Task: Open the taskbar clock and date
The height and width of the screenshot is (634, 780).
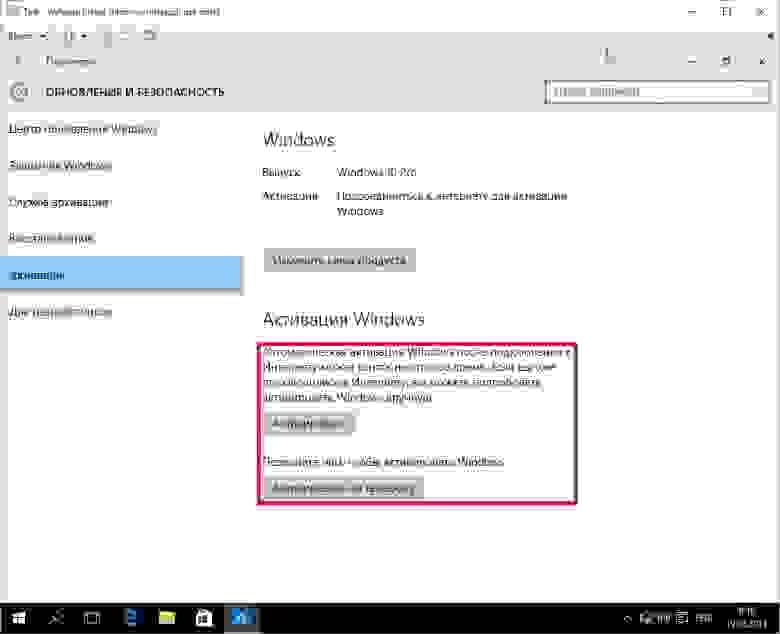Action: 748,618
